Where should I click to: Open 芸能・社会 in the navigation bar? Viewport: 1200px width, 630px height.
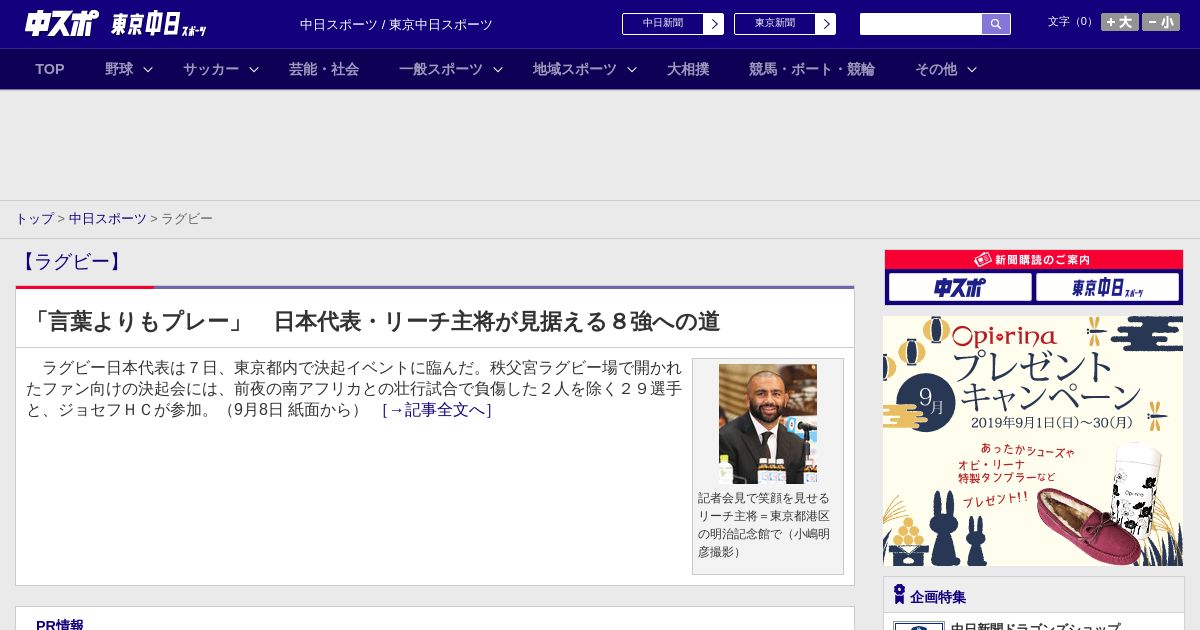324,69
